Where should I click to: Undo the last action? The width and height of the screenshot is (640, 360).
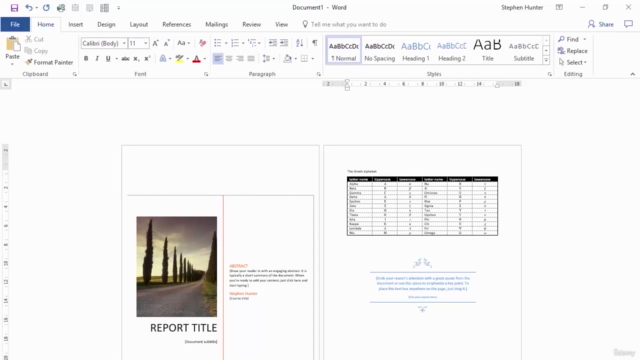pos(29,8)
